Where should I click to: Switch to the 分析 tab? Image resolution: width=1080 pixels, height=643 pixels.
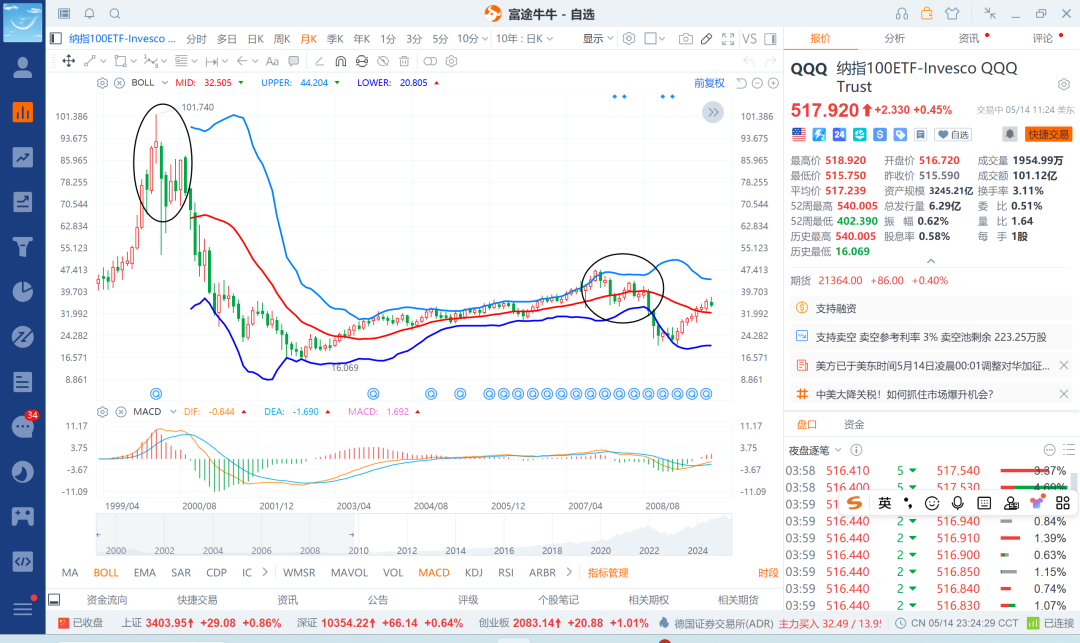tap(894, 38)
